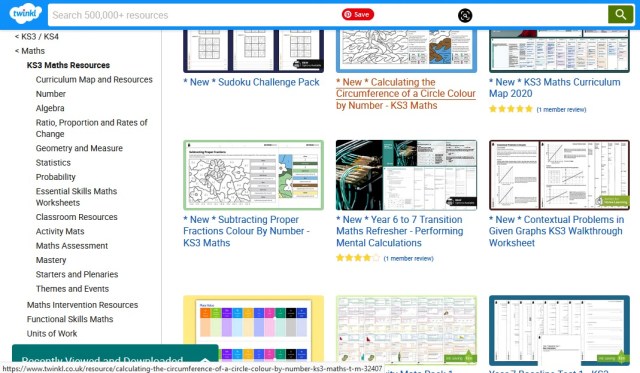Open 1 member review for Curriculum Map
Screen dimensions: 640x373
pyautogui.click(x=561, y=109)
